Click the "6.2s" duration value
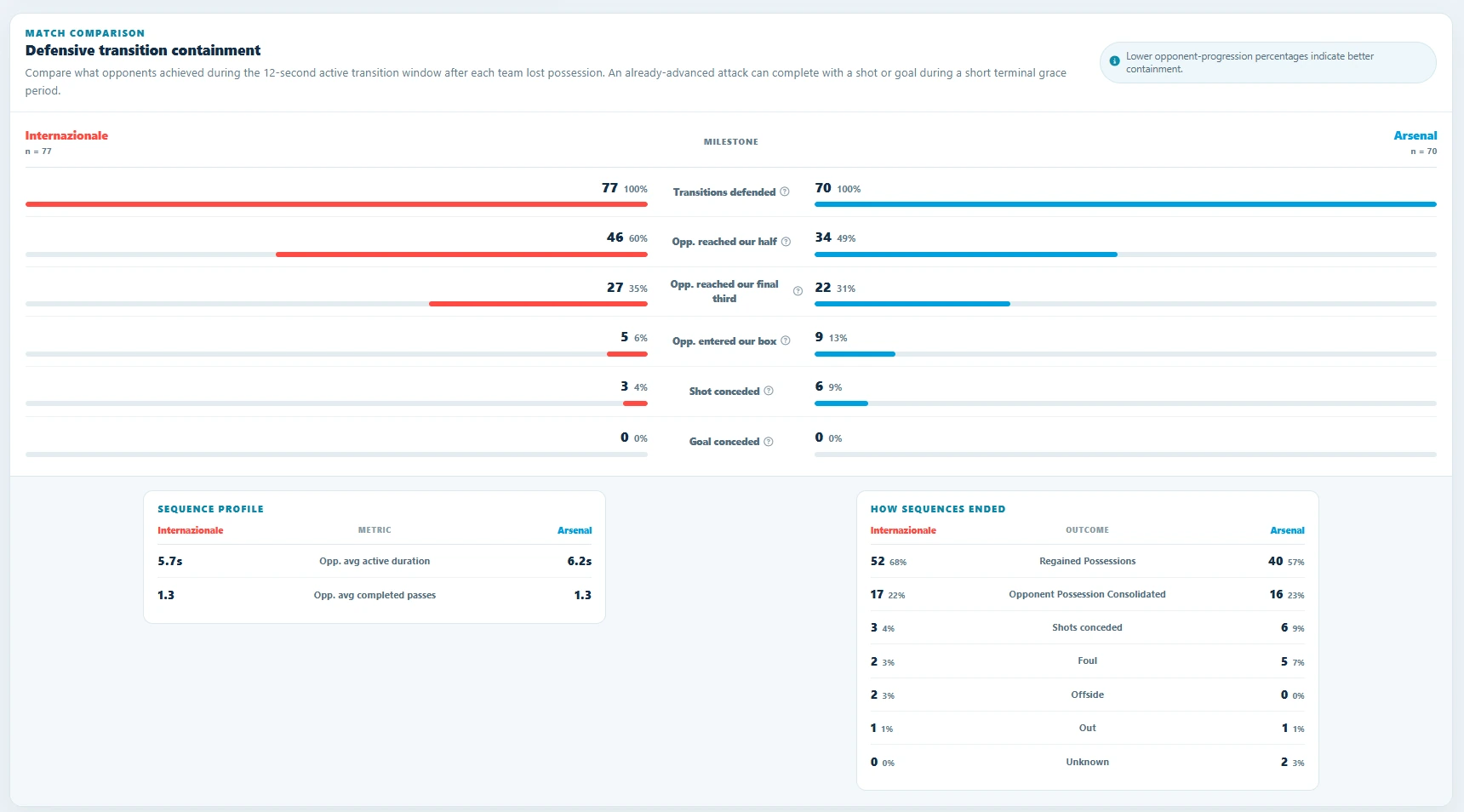The height and width of the screenshot is (812, 1464). tap(580, 562)
